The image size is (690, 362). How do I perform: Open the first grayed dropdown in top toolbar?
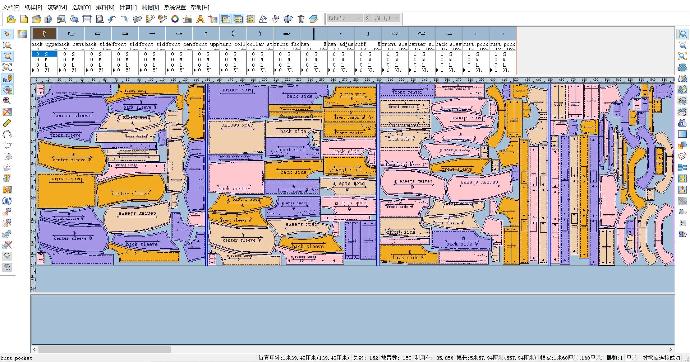(x=345, y=18)
